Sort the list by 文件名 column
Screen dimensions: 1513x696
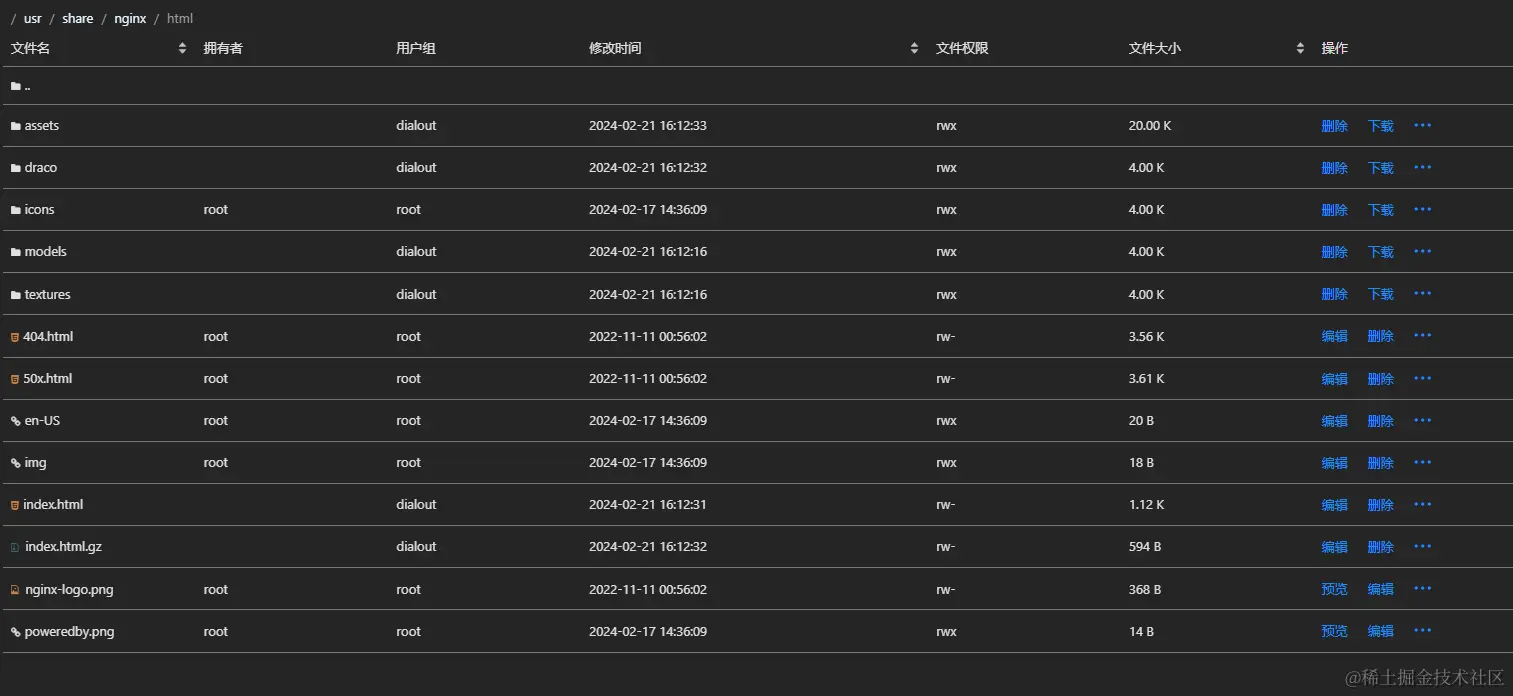point(182,48)
